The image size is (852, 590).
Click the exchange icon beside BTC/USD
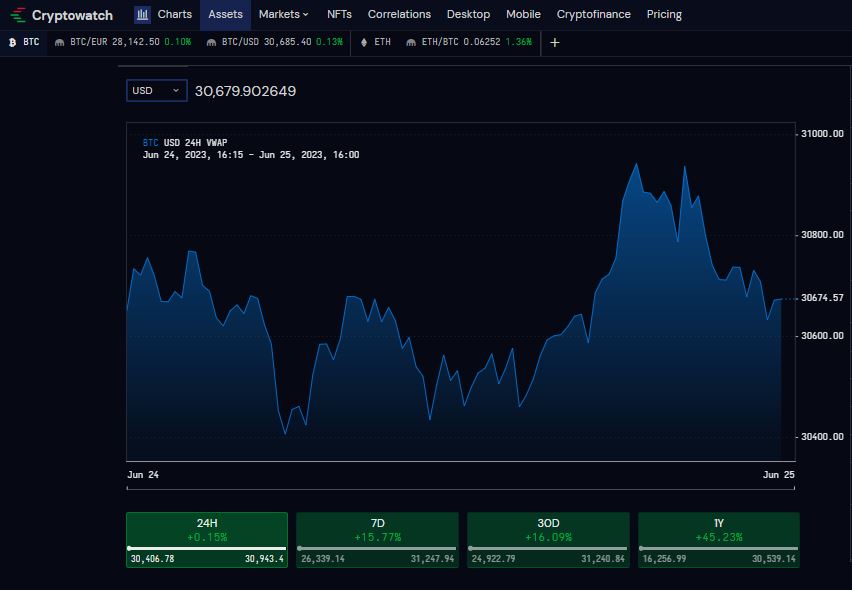tap(211, 42)
